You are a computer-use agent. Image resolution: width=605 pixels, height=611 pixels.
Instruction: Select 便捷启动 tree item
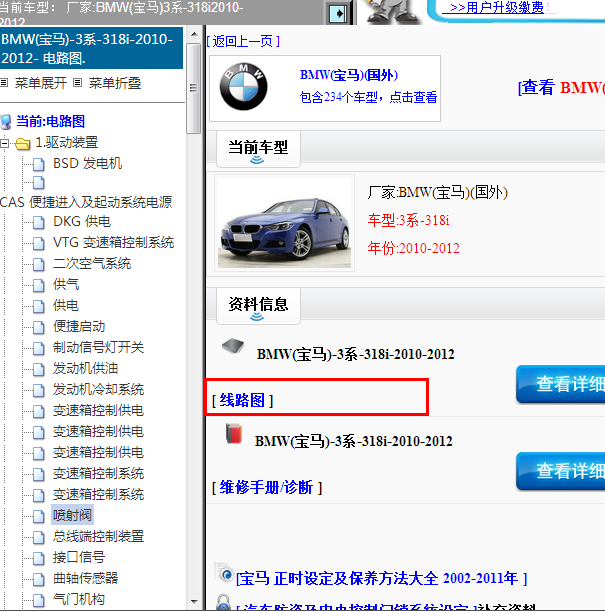(79, 326)
